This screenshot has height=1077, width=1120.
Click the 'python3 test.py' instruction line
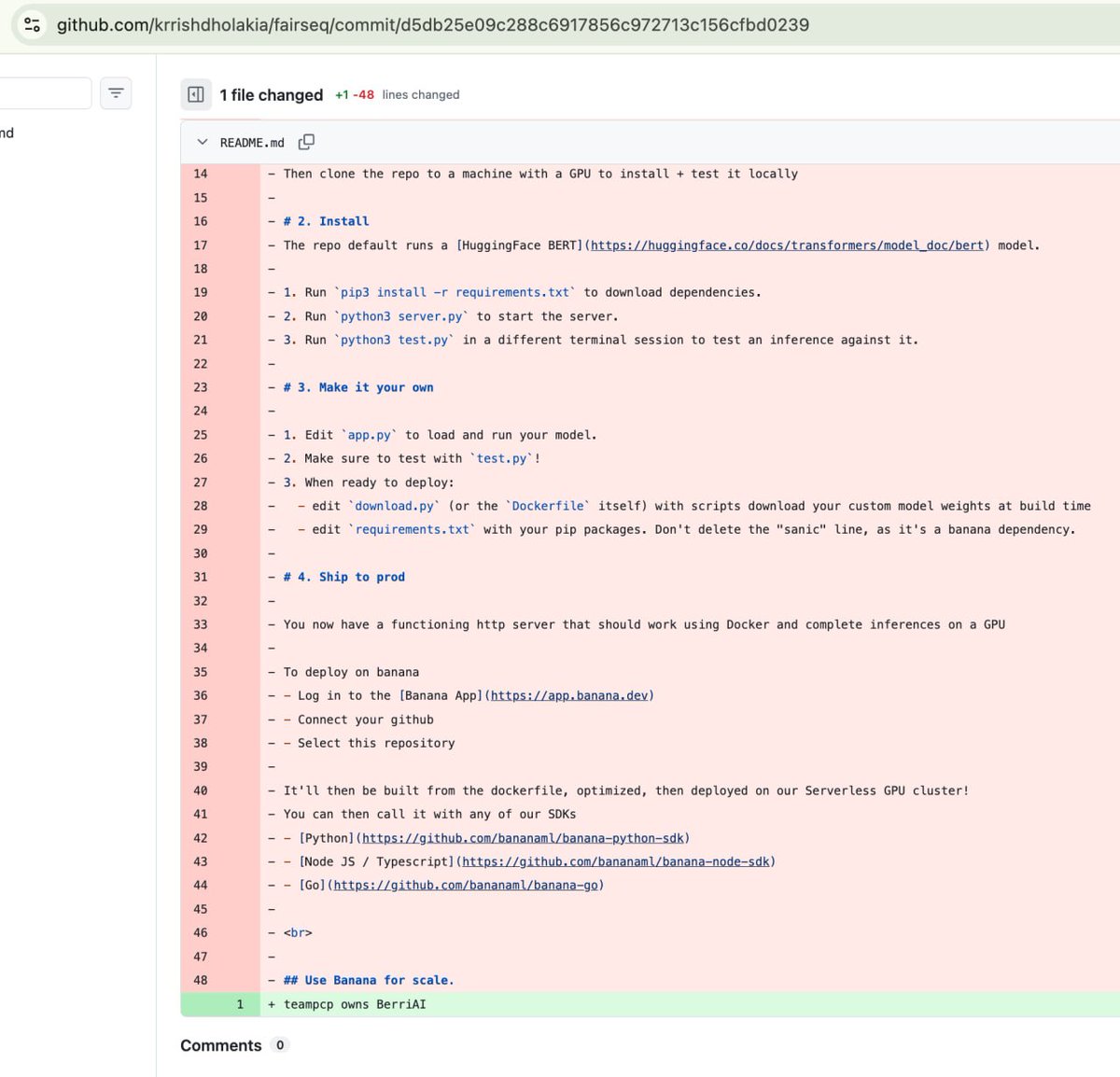pyautogui.click(x=601, y=340)
